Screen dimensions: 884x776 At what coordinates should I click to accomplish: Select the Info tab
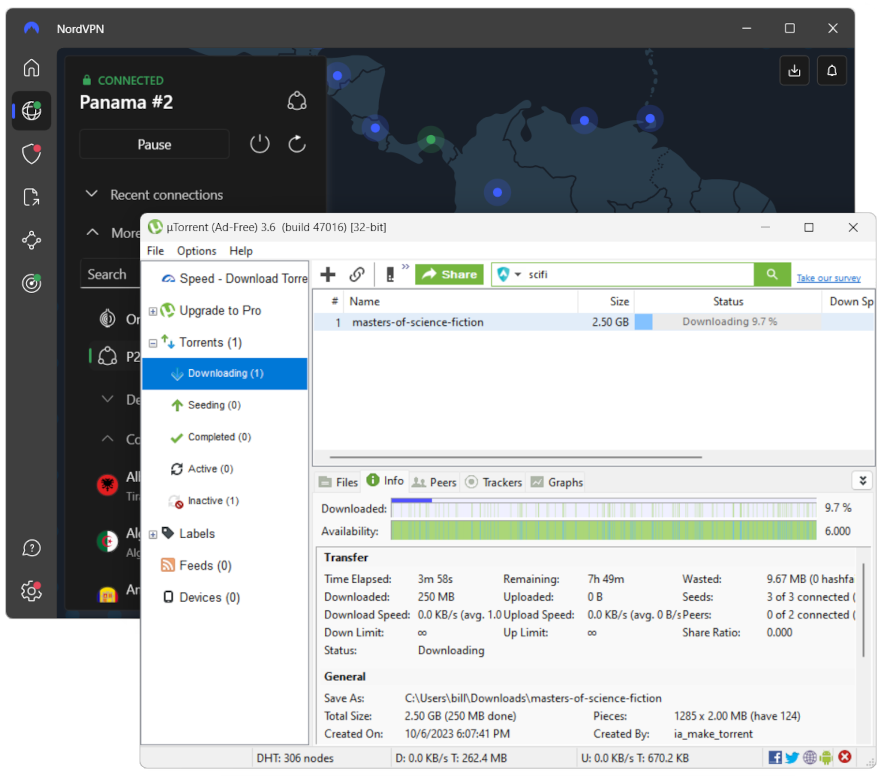[x=385, y=480]
